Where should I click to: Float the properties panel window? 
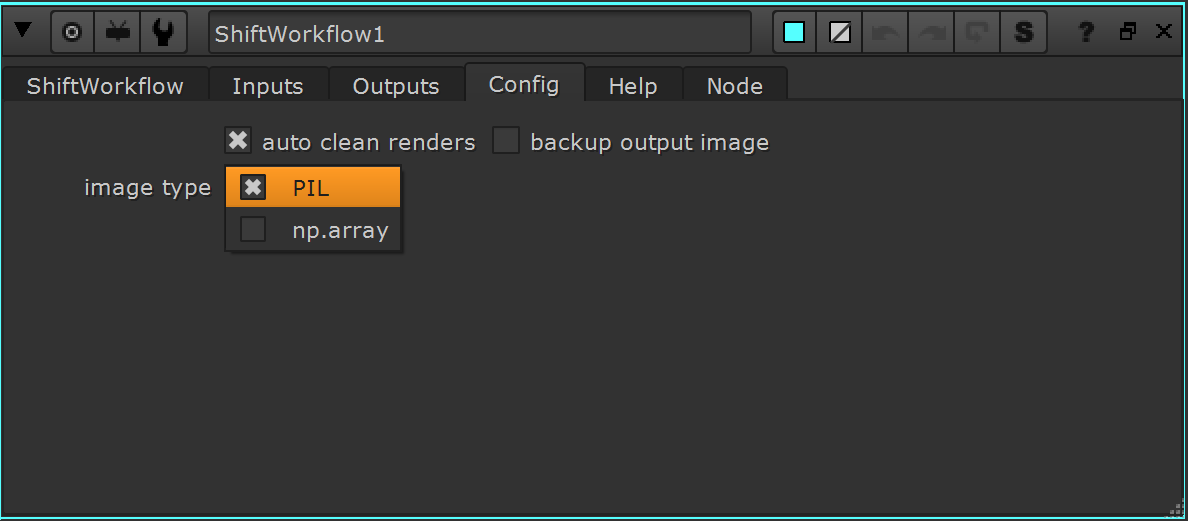1128,32
